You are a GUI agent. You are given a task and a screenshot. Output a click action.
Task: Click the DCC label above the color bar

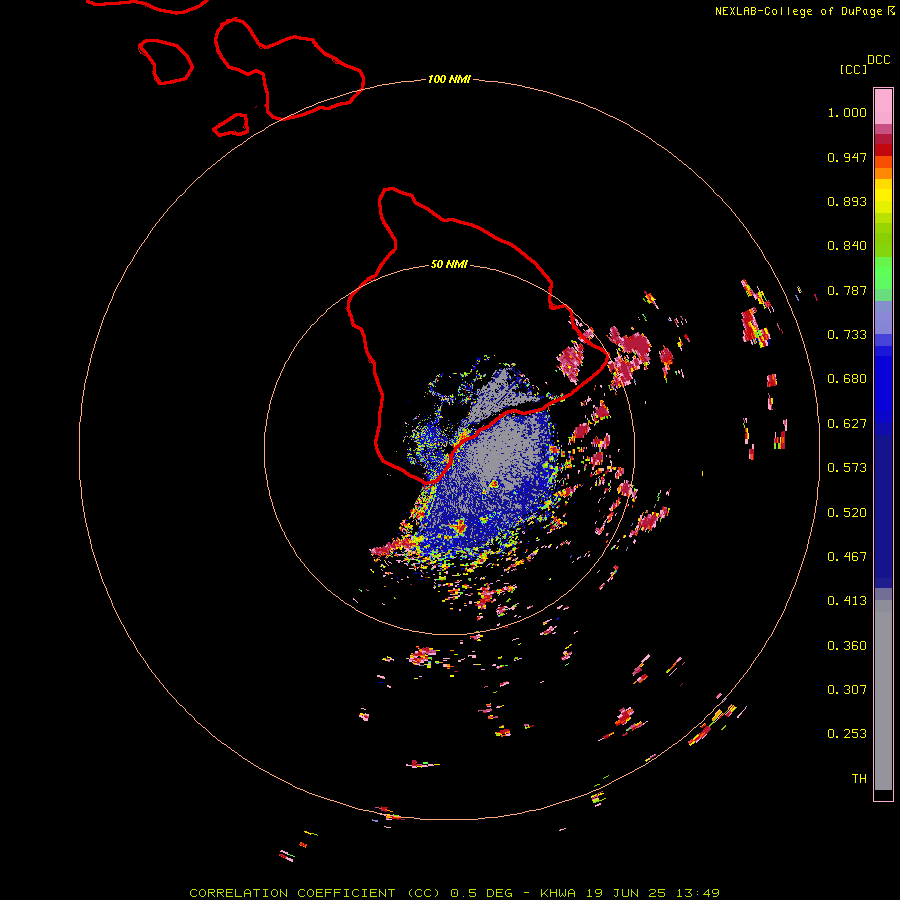(x=879, y=60)
